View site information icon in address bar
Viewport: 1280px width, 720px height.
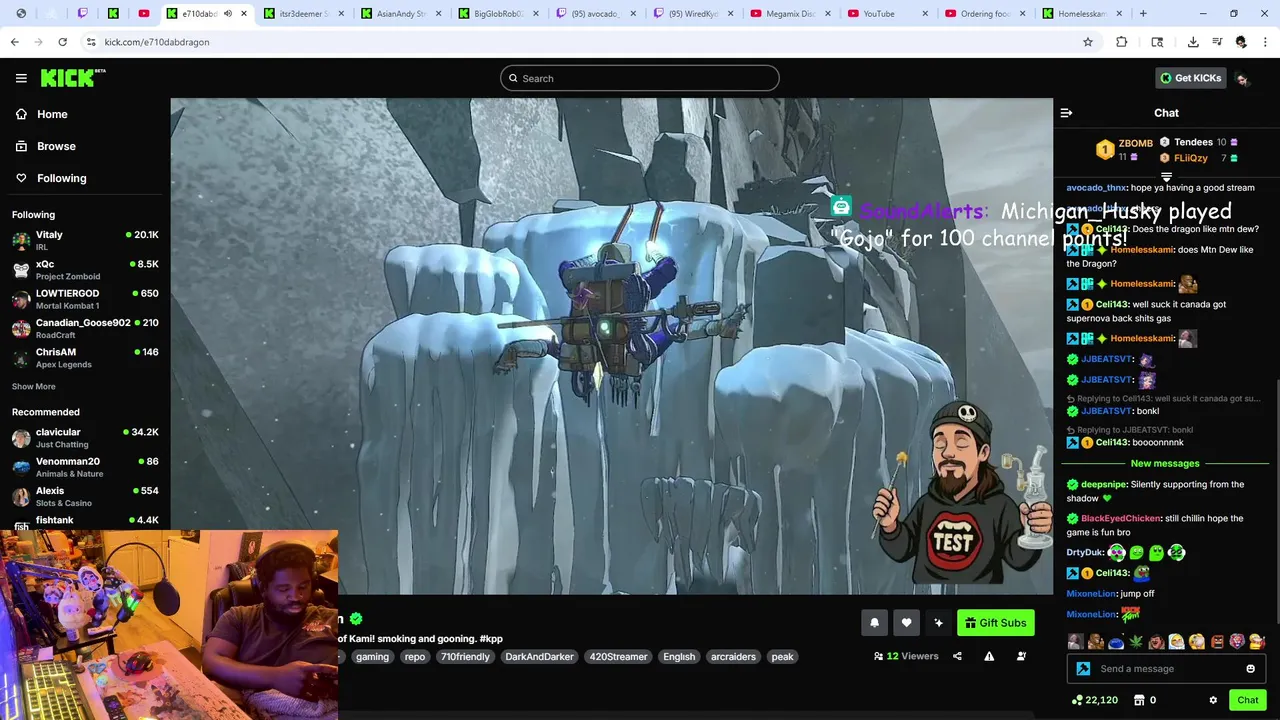pos(91,42)
